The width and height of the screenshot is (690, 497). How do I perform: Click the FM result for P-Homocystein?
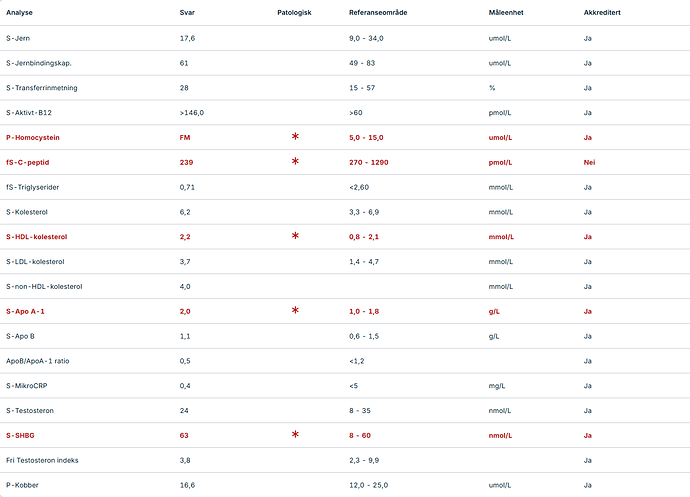(x=185, y=137)
